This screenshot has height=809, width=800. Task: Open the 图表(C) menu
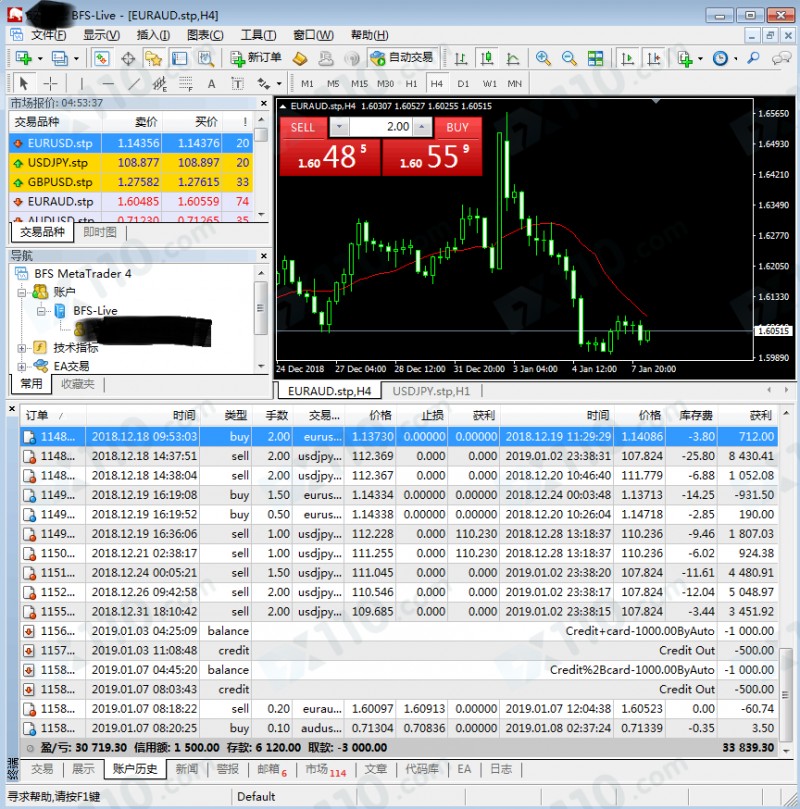click(x=205, y=35)
